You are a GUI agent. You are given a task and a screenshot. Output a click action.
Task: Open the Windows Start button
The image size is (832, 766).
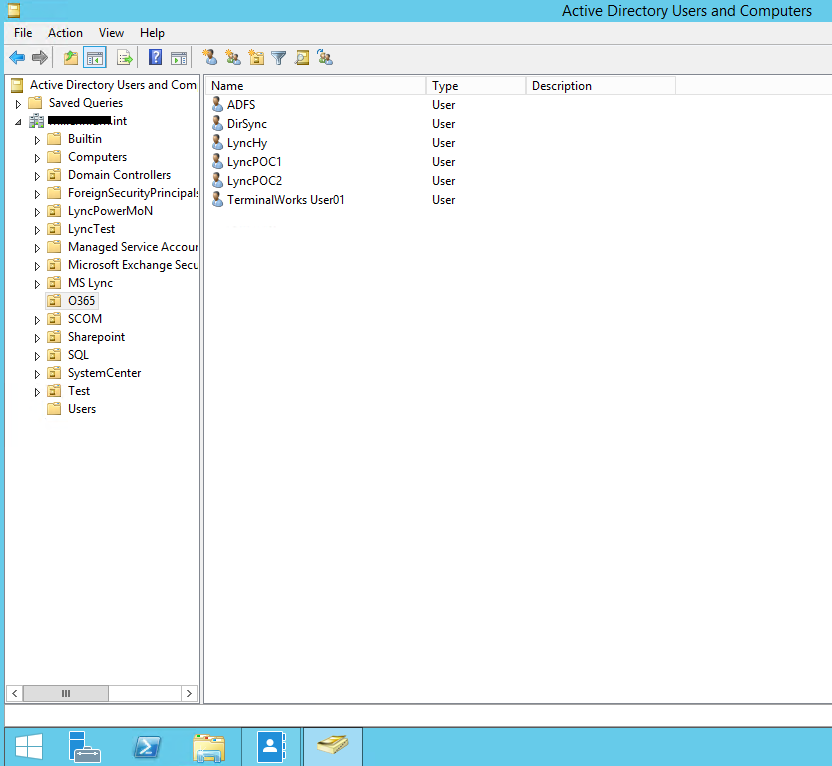[29, 747]
